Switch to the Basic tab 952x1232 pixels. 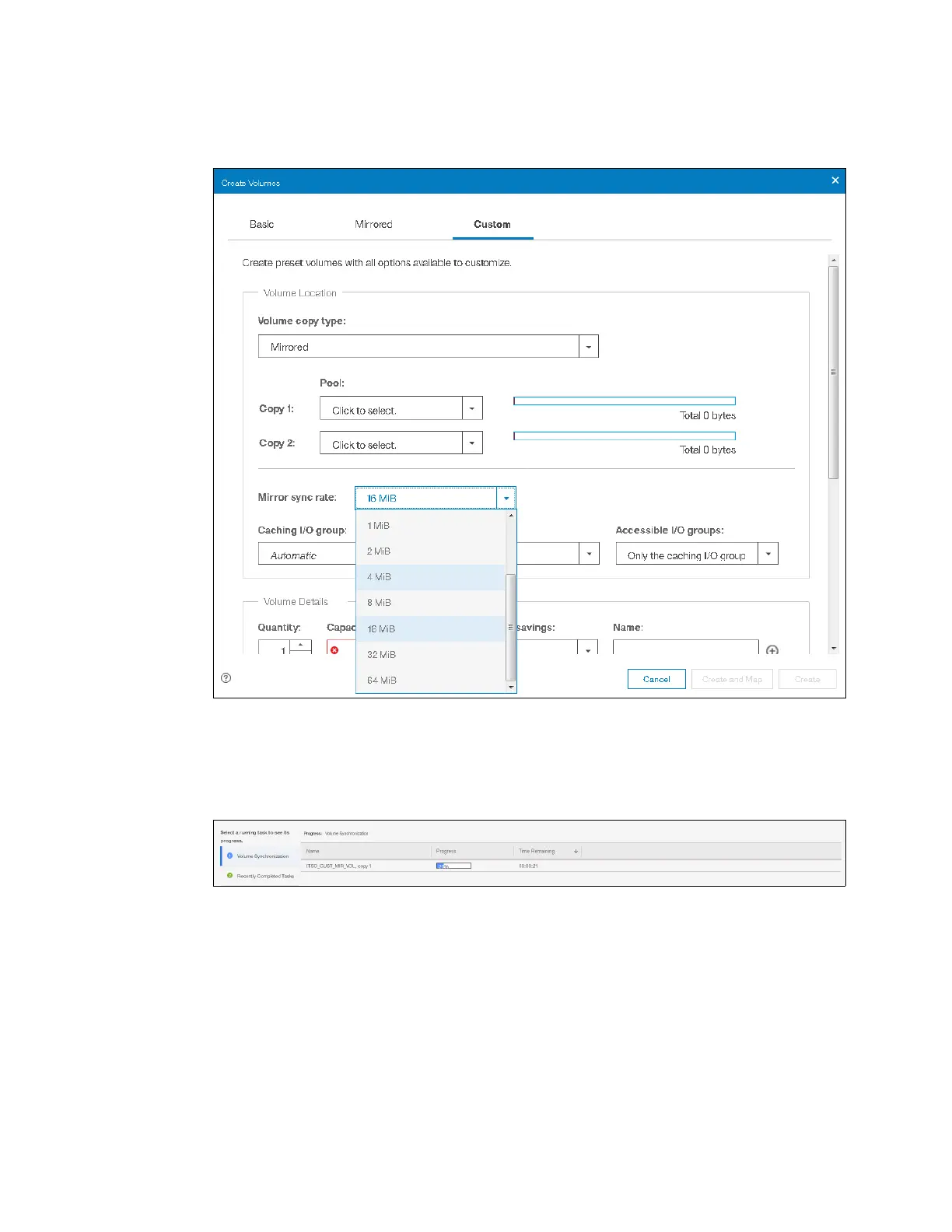(x=261, y=225)
